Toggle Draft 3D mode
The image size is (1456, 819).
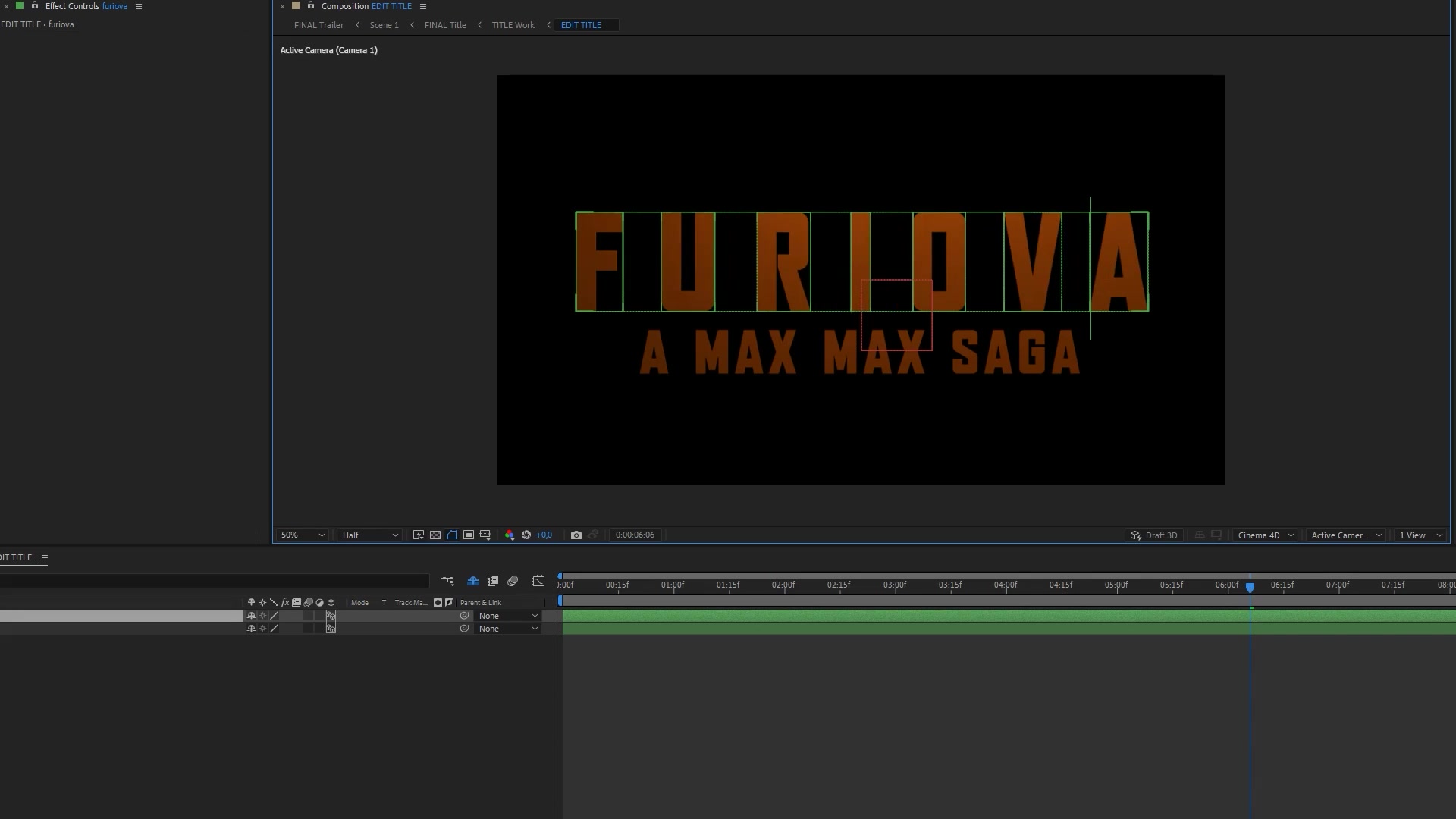[1154, 535]
